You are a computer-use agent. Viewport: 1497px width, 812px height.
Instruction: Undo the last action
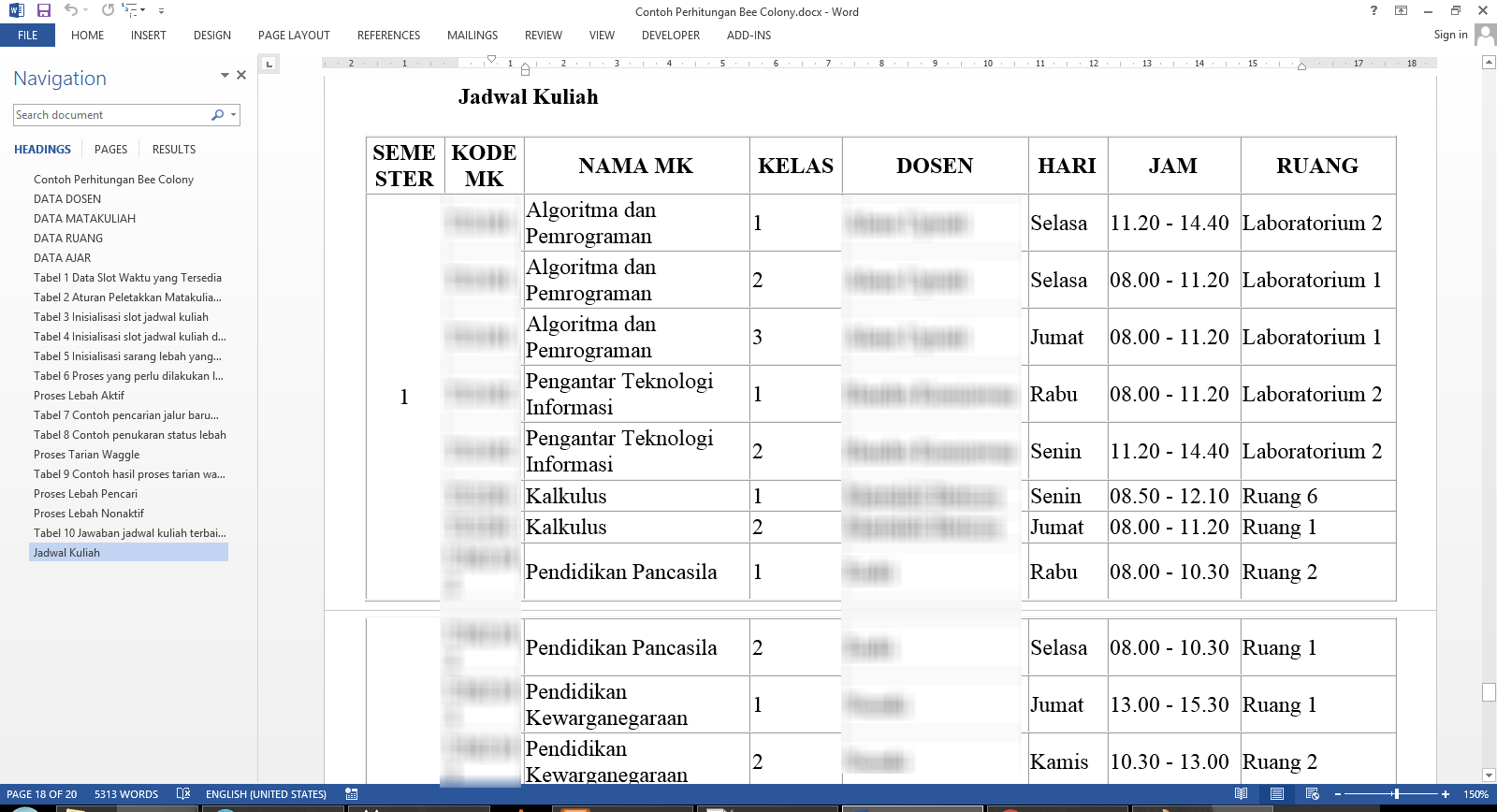pyautogui.click(x=71, y=10)
